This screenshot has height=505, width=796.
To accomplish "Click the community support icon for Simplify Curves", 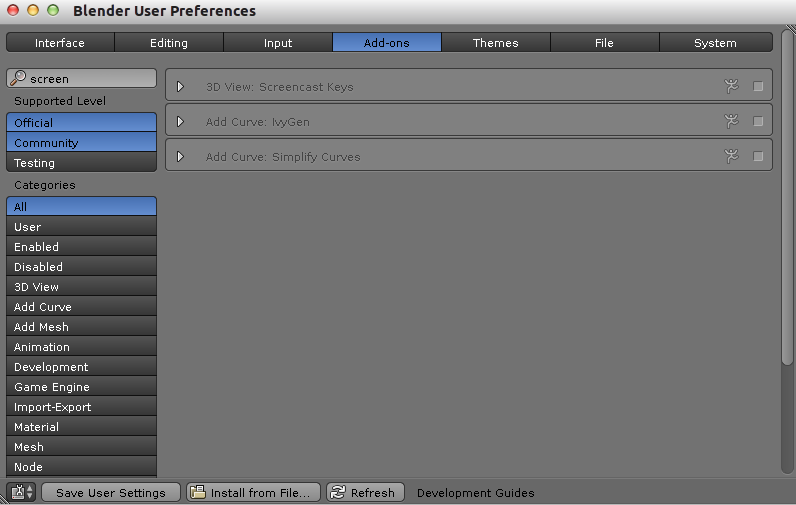I will (x=731, y=156).
